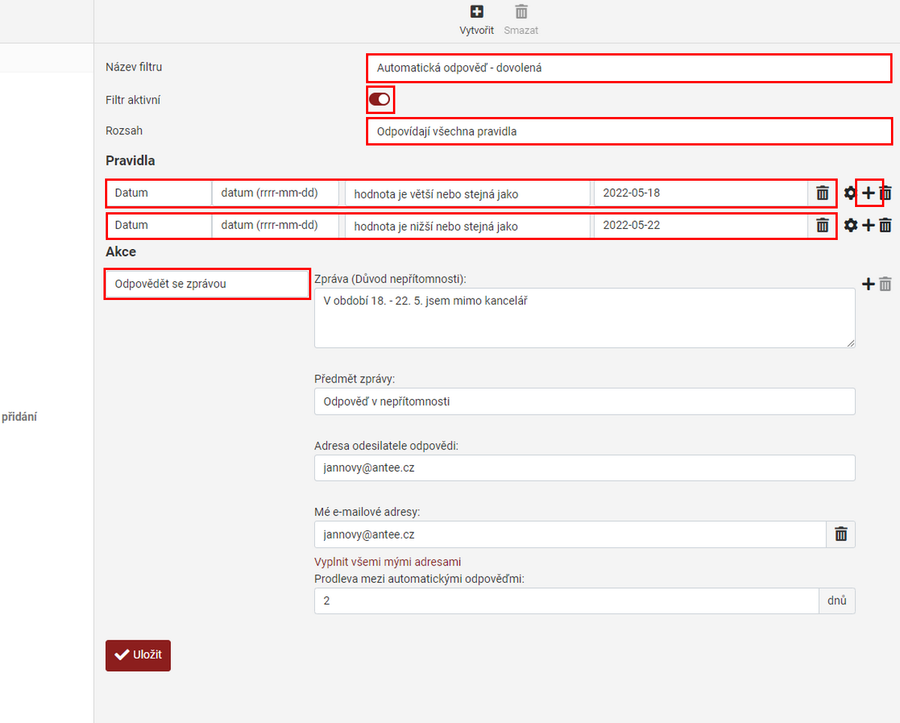Click the Název filtru text field
This screenshot has height=723, width=900.
coord(628,68)
